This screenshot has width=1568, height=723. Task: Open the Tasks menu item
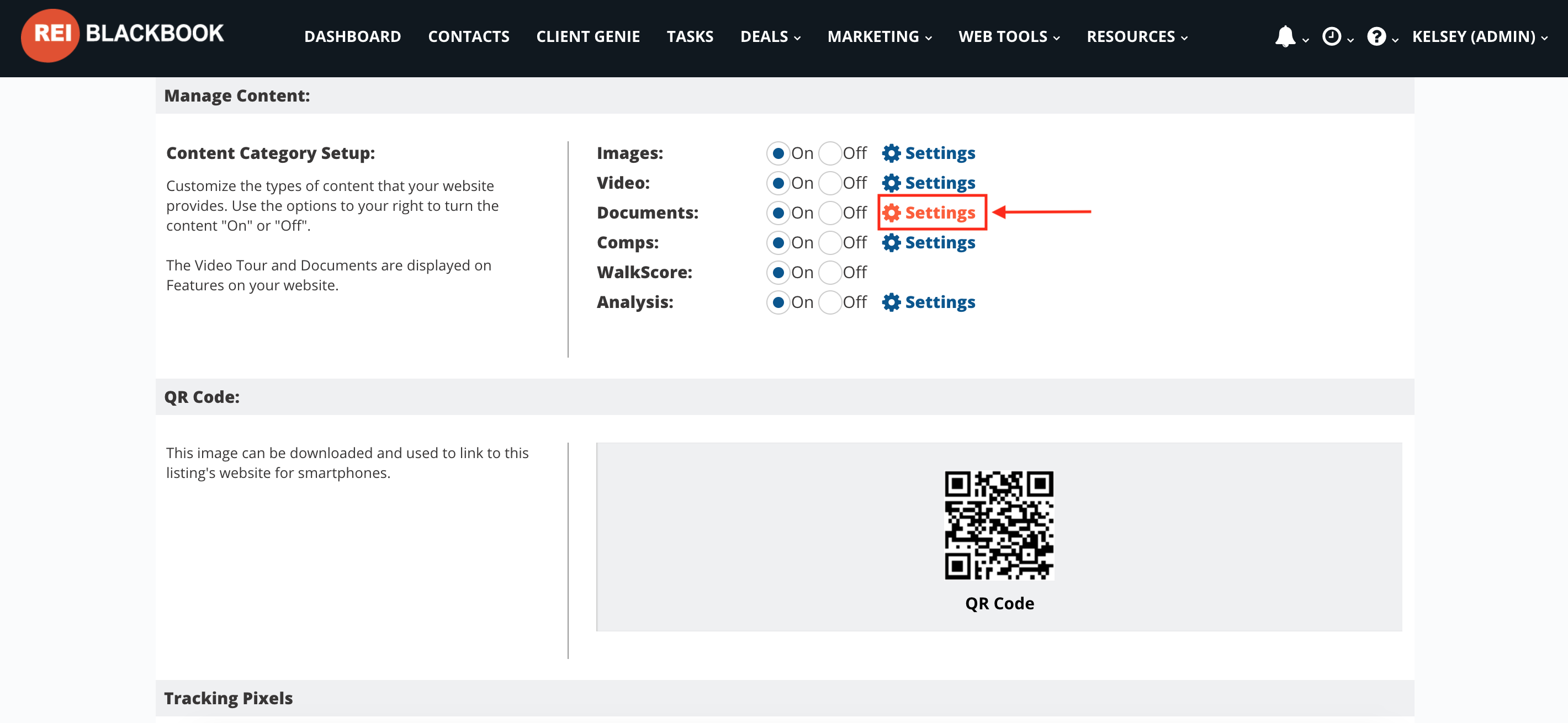[x=690, y=36]
